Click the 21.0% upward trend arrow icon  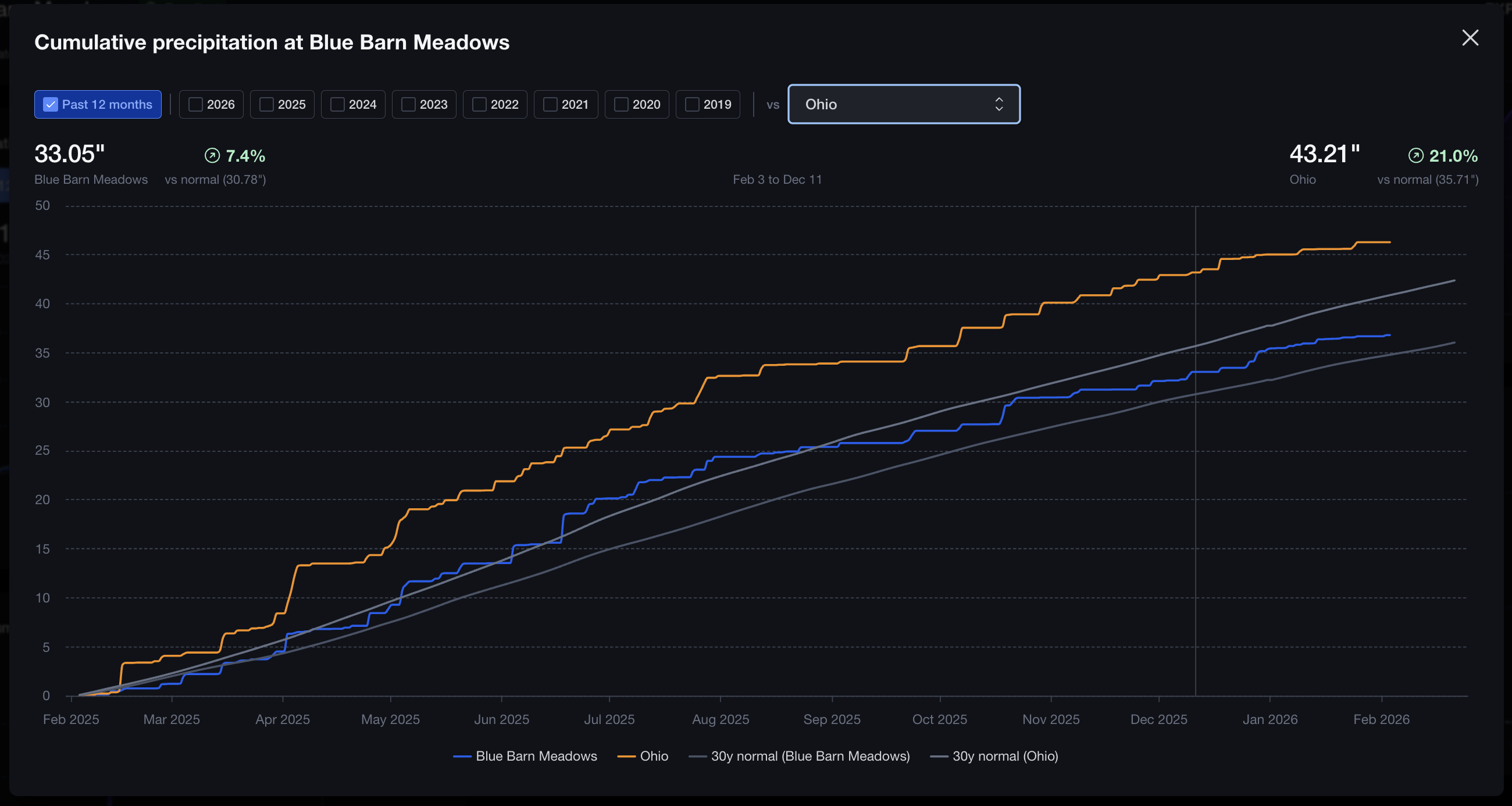click(x=1415, y=156)
